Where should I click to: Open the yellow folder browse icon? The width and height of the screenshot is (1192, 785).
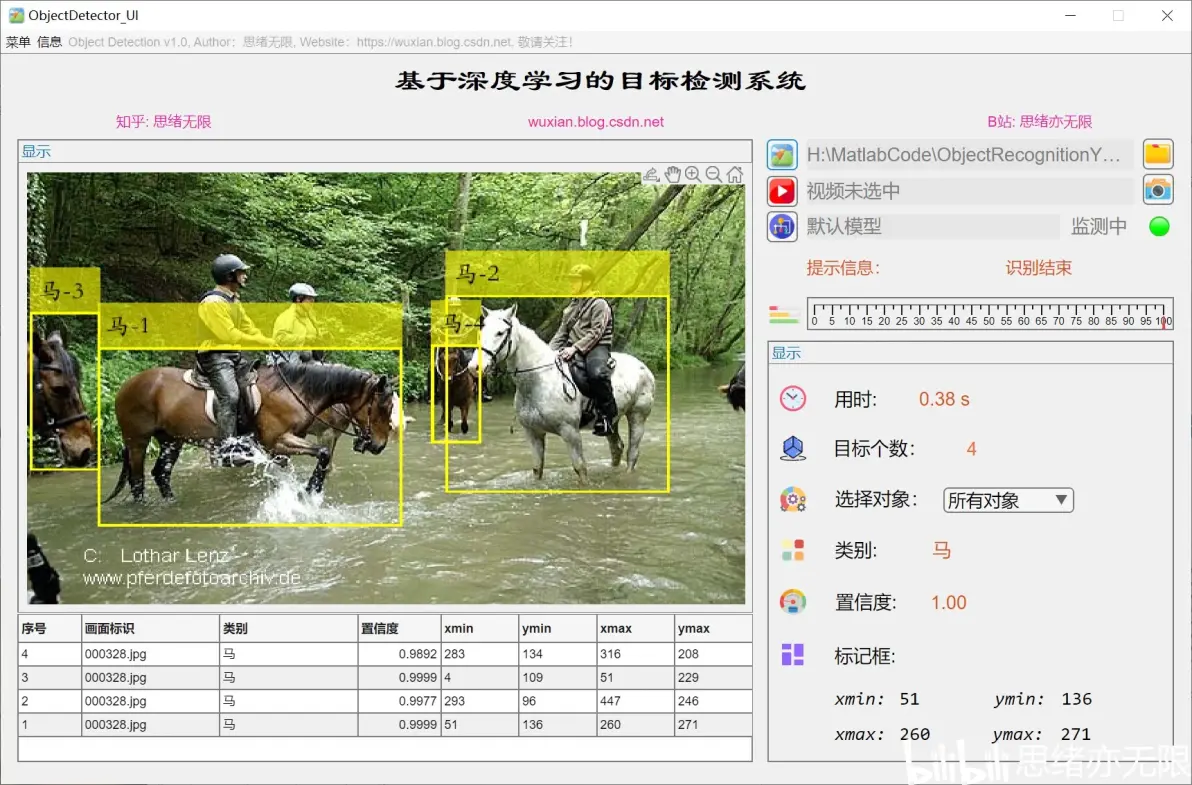click(x=1158, y=154)
